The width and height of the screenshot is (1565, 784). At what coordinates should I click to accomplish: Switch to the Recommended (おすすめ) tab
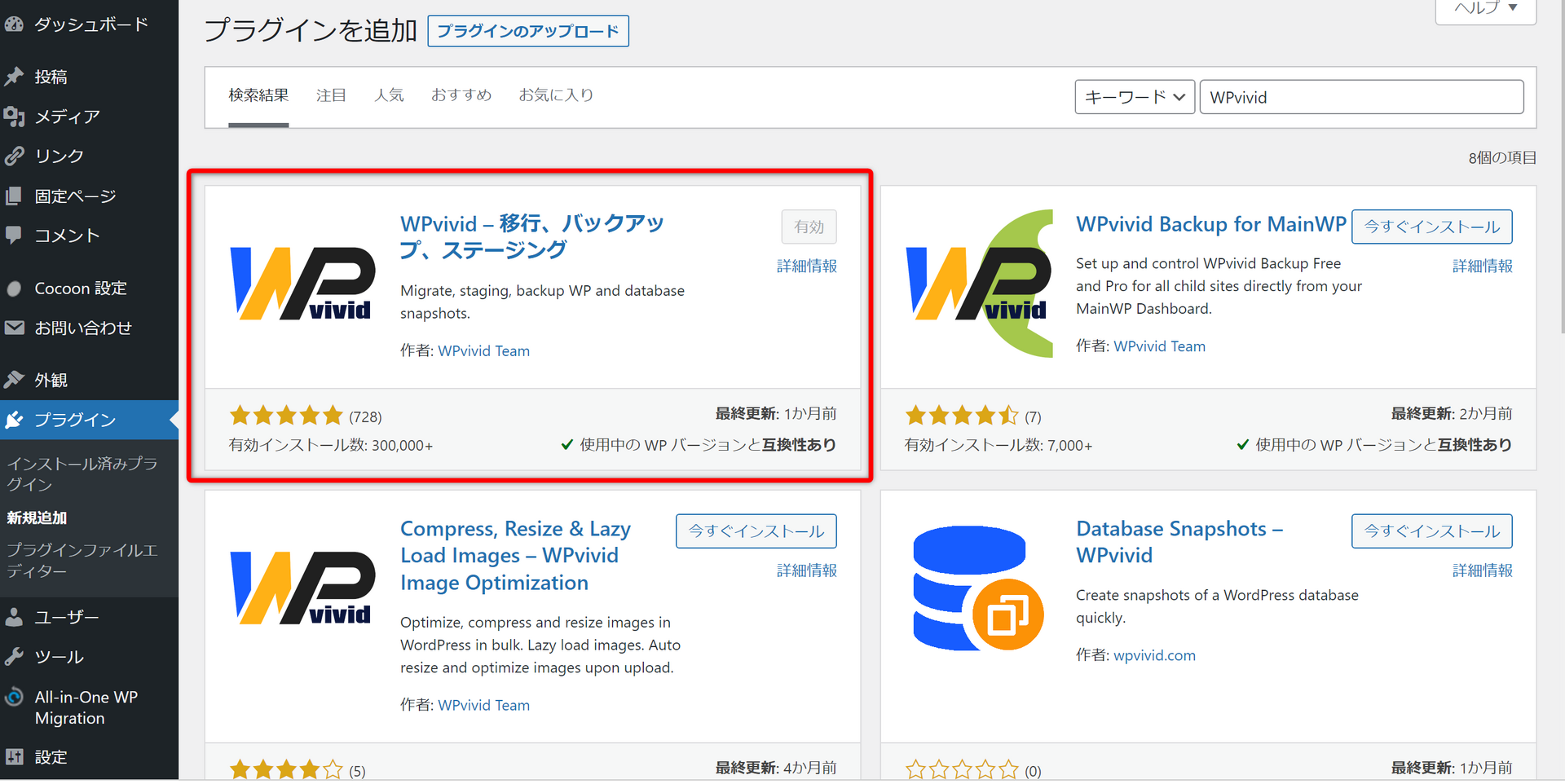coord(461,95)
